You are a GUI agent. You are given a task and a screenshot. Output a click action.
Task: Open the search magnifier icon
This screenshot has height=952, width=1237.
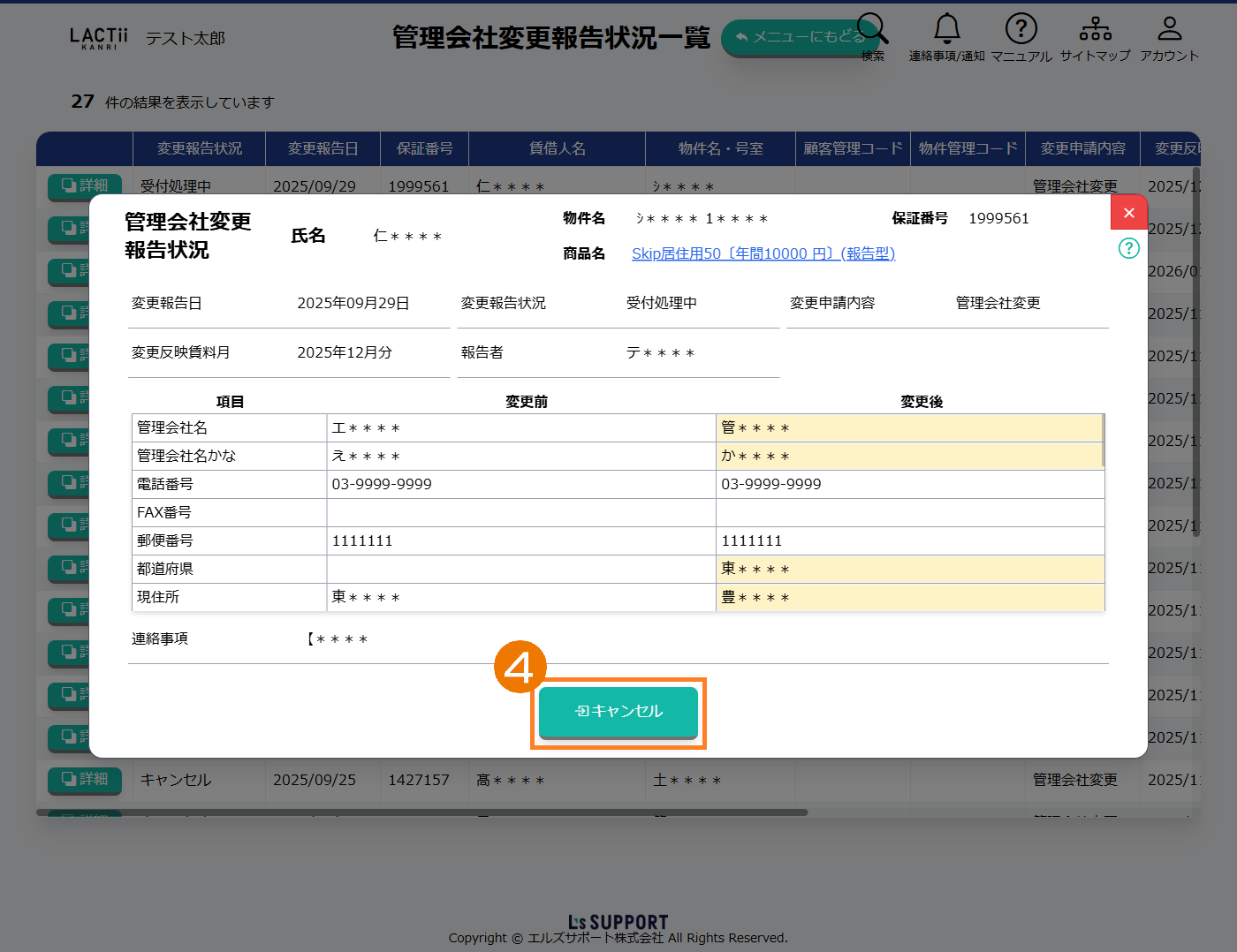(x=872, y=30)
